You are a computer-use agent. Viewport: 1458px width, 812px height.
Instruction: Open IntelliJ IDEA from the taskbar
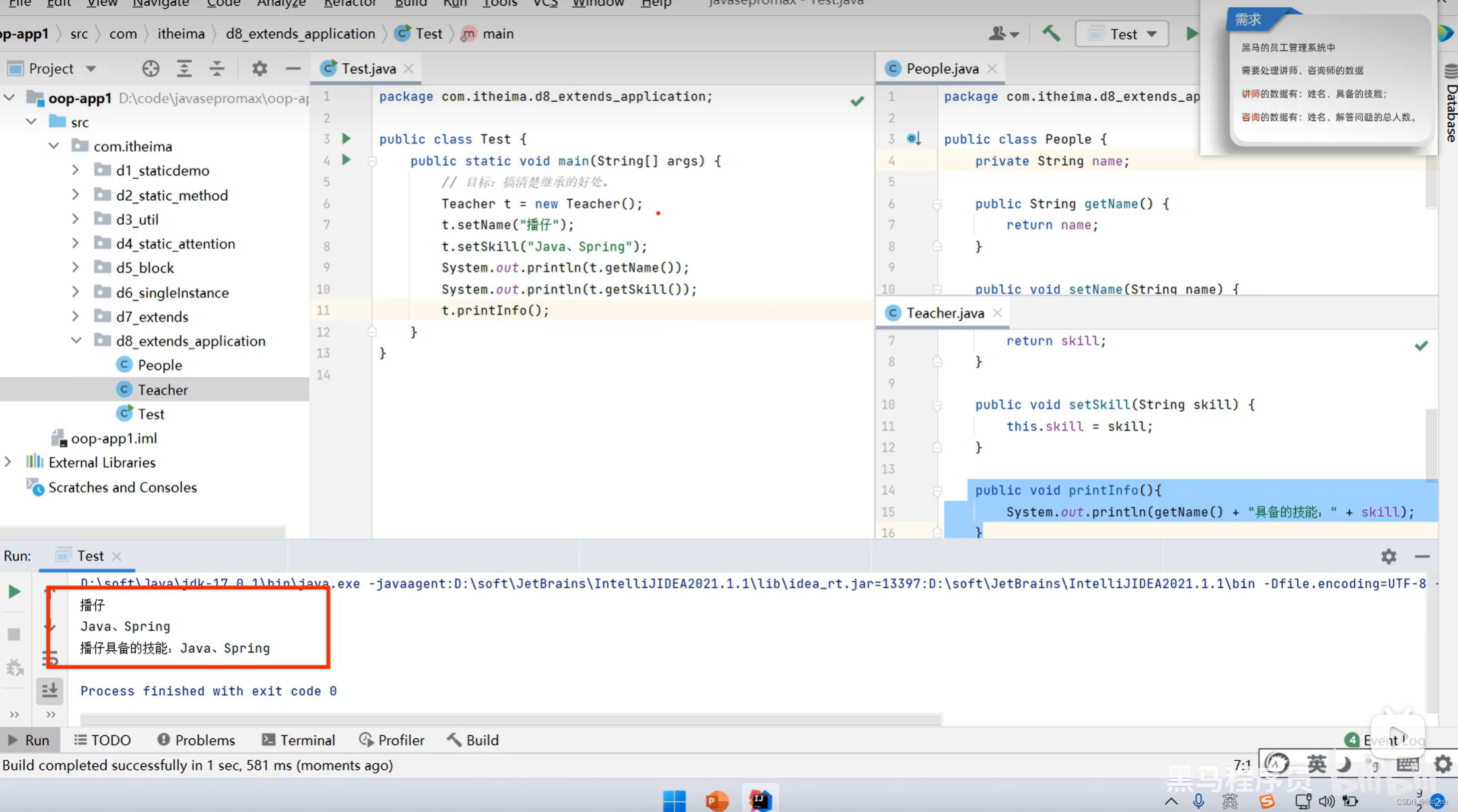point(760,799)
